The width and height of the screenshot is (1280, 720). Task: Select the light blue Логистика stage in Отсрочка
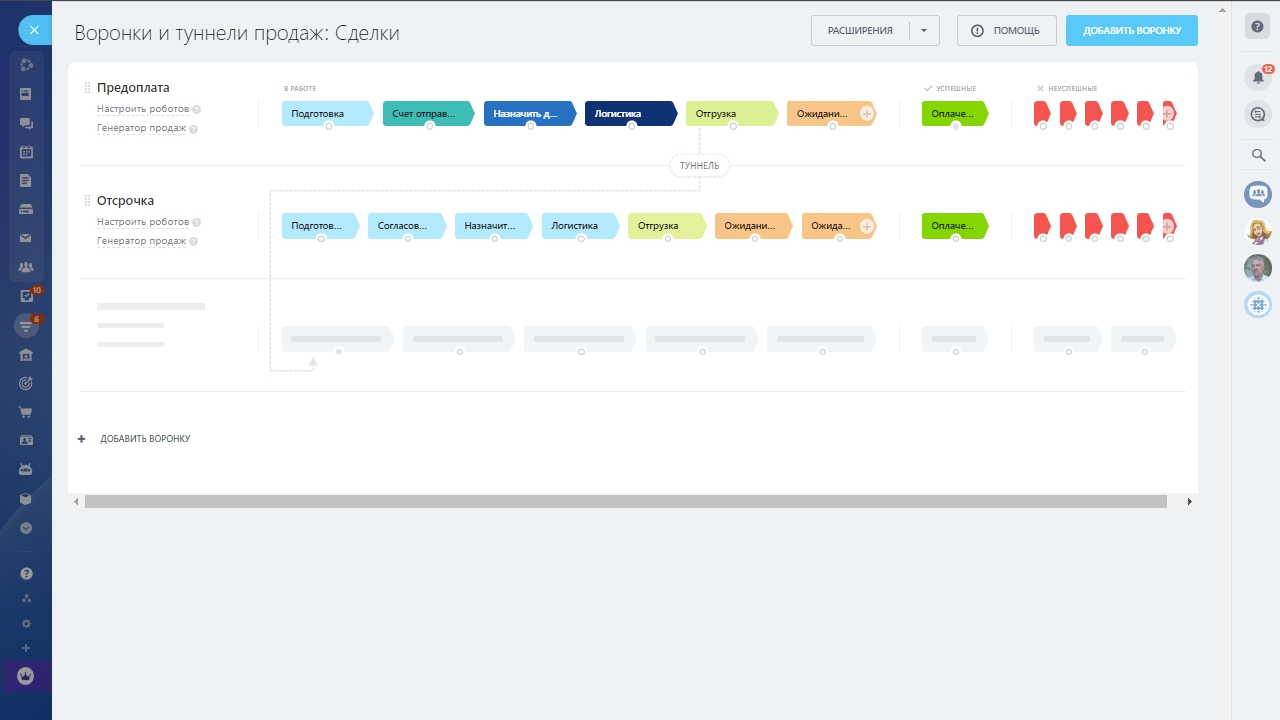(x=580, y=226)
